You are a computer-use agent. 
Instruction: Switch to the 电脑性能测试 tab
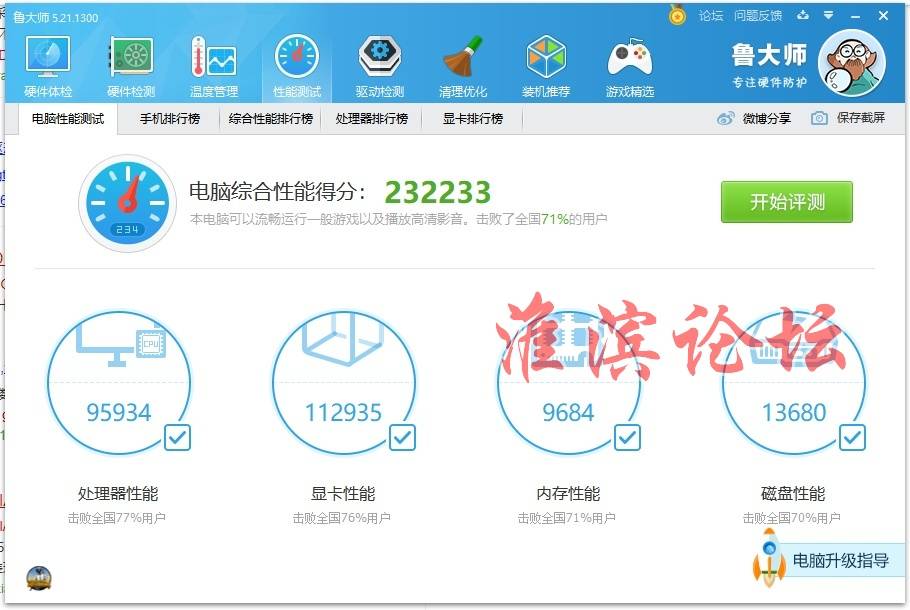(x=68, y=119)
